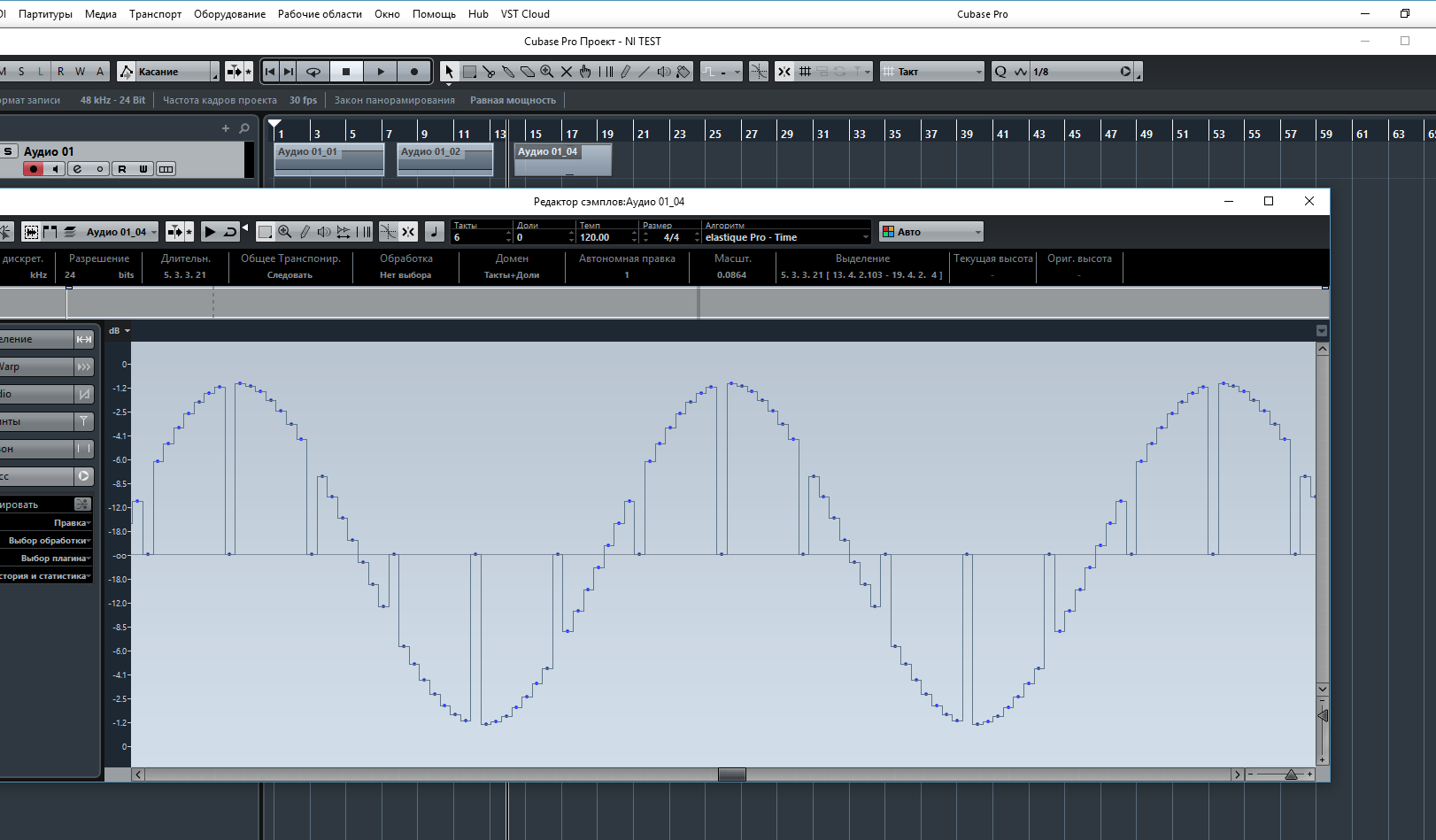1436x840 pixels.
Task: Select the Аудио 01_01 clip
Action: 329,159
